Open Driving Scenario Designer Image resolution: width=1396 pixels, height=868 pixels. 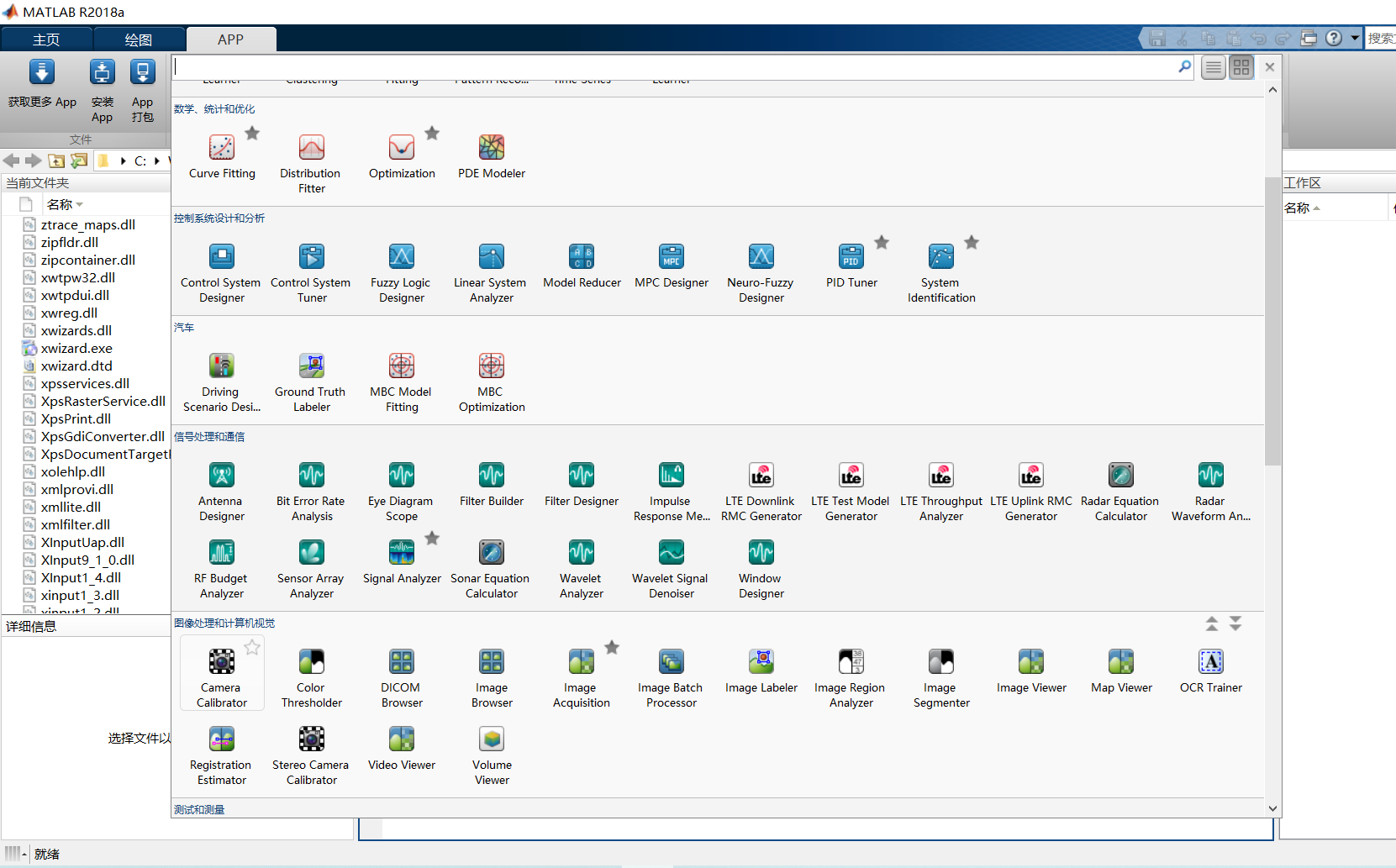(222, 382)
